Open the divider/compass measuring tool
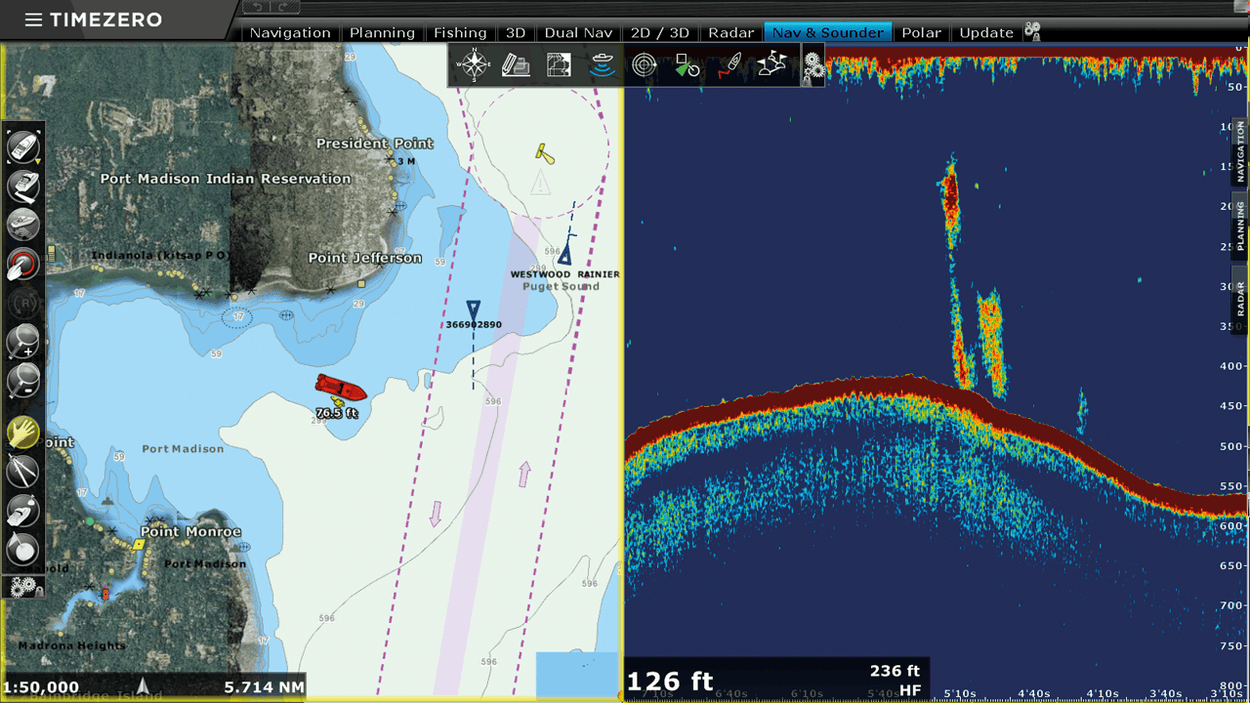The height and width of the screenshot is (703, 1250). (x=23, y=471)
